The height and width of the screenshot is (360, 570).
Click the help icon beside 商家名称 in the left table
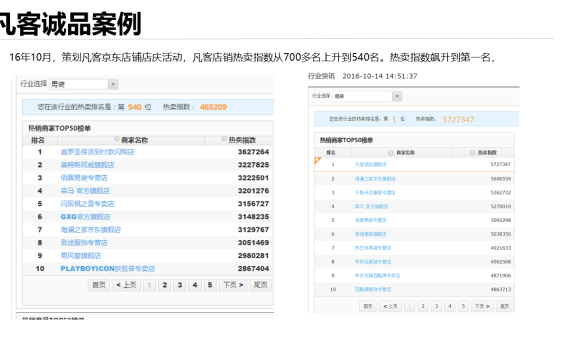pos(117,139)
